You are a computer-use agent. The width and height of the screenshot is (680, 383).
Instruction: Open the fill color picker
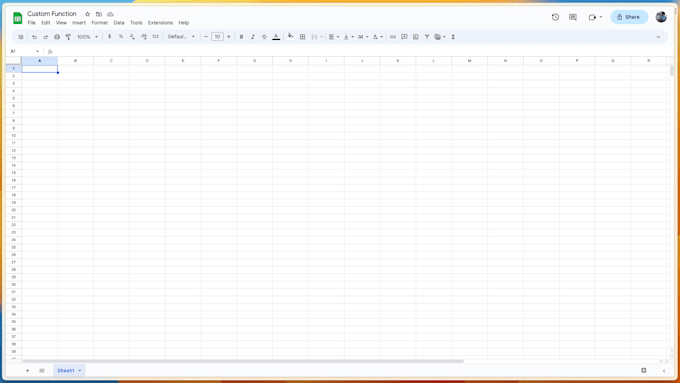pos(291,36)
